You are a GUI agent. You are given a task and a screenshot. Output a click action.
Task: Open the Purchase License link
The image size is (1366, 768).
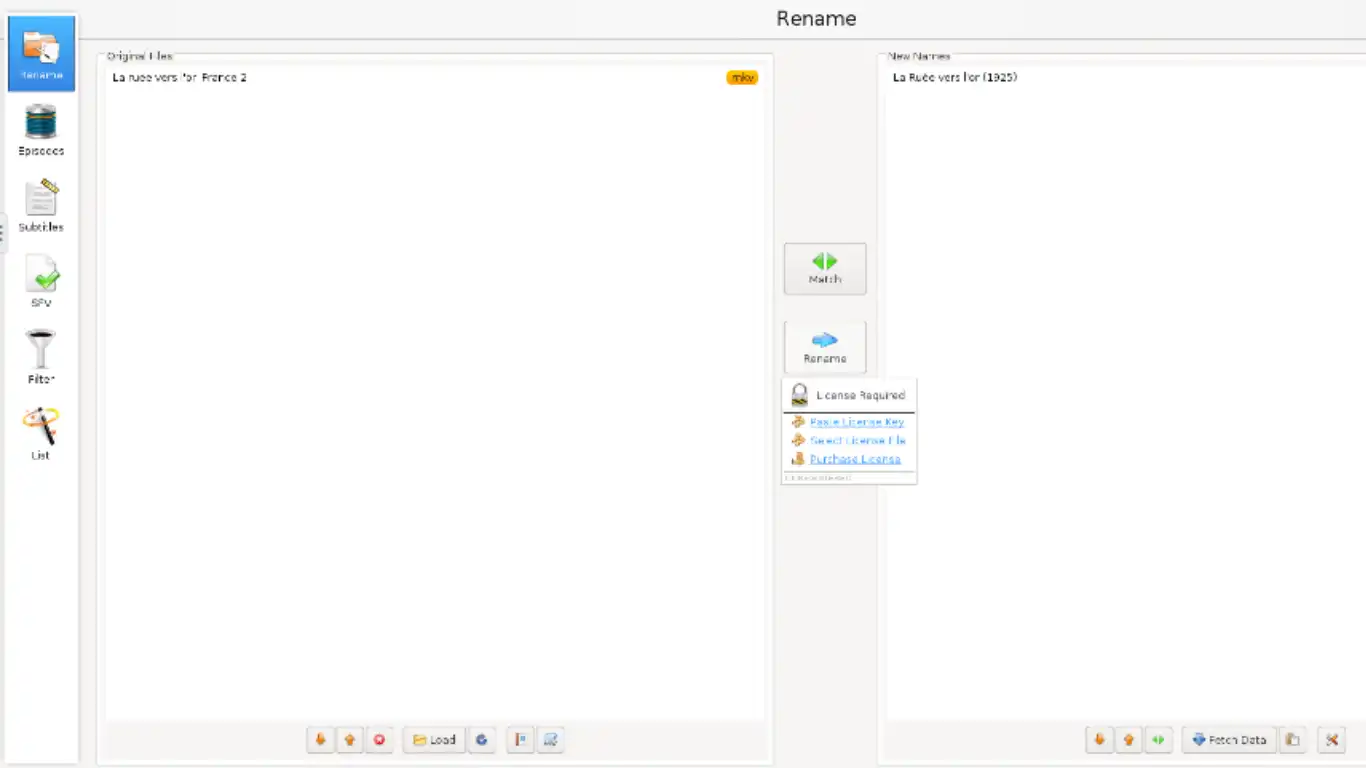point(855,459)
